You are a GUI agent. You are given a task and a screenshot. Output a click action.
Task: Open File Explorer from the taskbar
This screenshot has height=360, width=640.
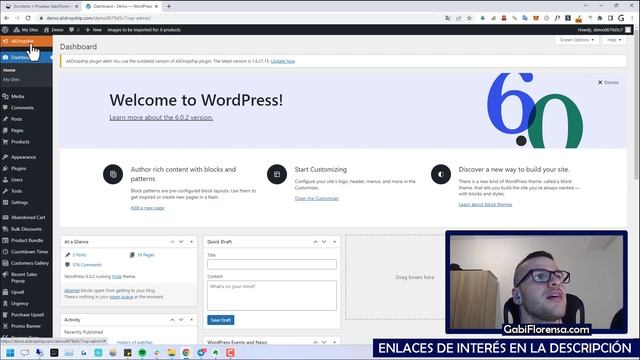(x=171, y=353)
